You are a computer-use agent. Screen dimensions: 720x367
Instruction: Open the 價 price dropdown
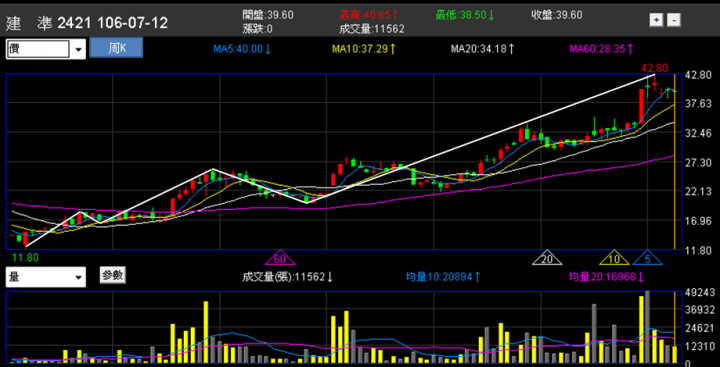[45, 49]
